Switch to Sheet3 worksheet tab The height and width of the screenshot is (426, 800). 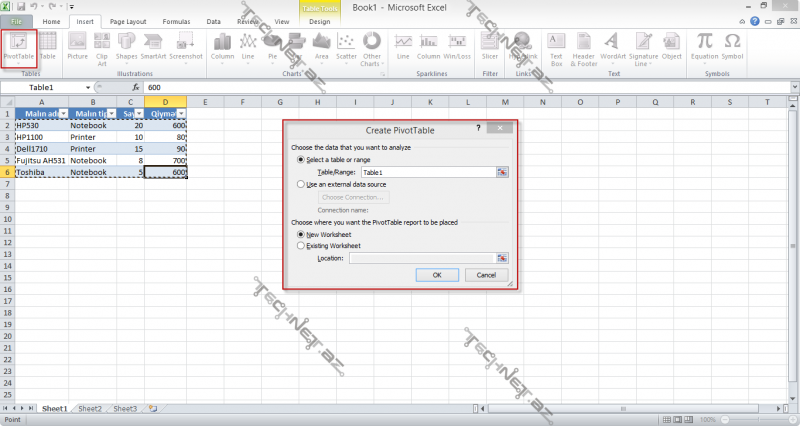[125, 409]
